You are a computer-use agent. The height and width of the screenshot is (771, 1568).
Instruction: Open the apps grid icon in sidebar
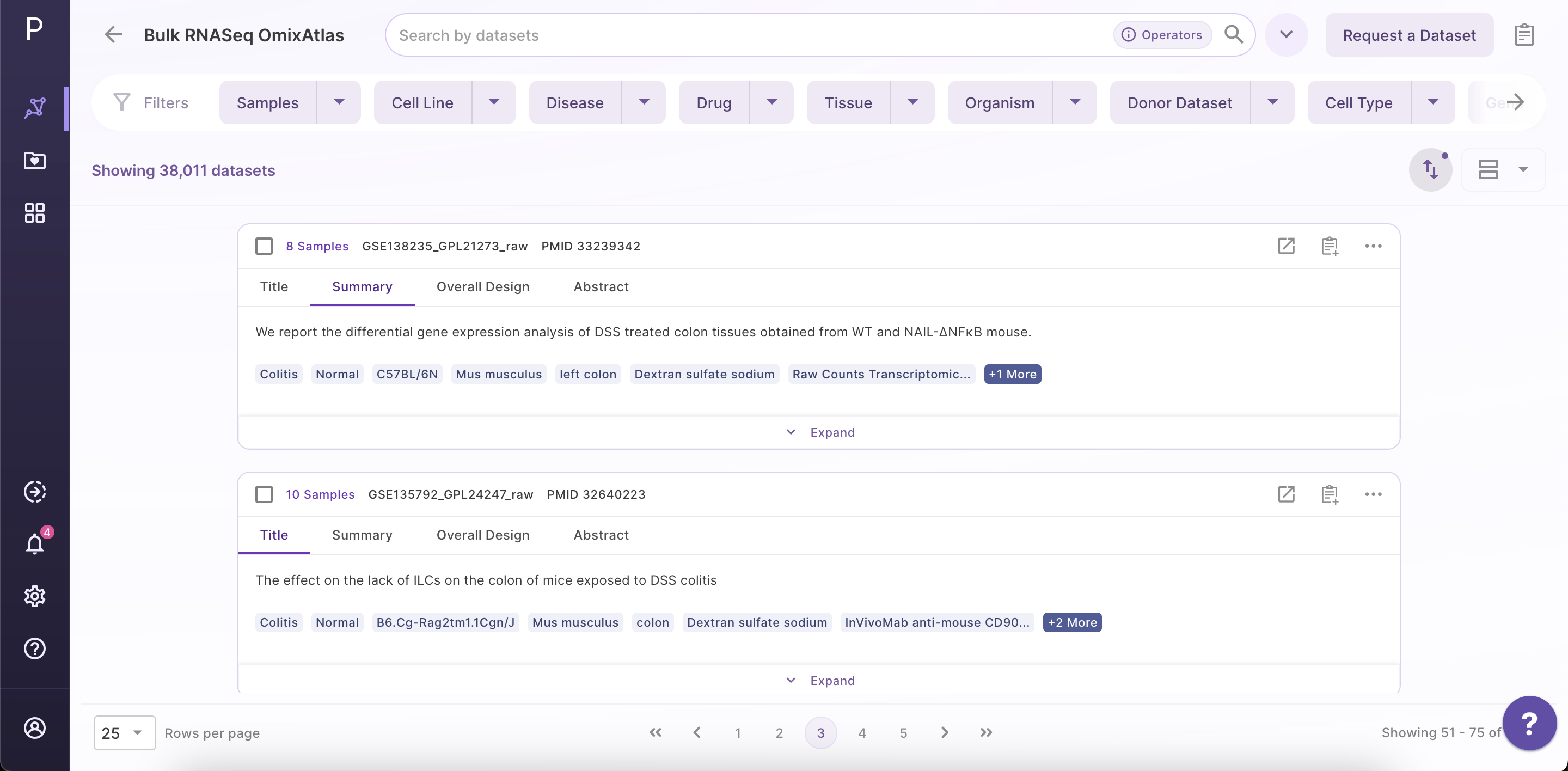click(35, 212)
